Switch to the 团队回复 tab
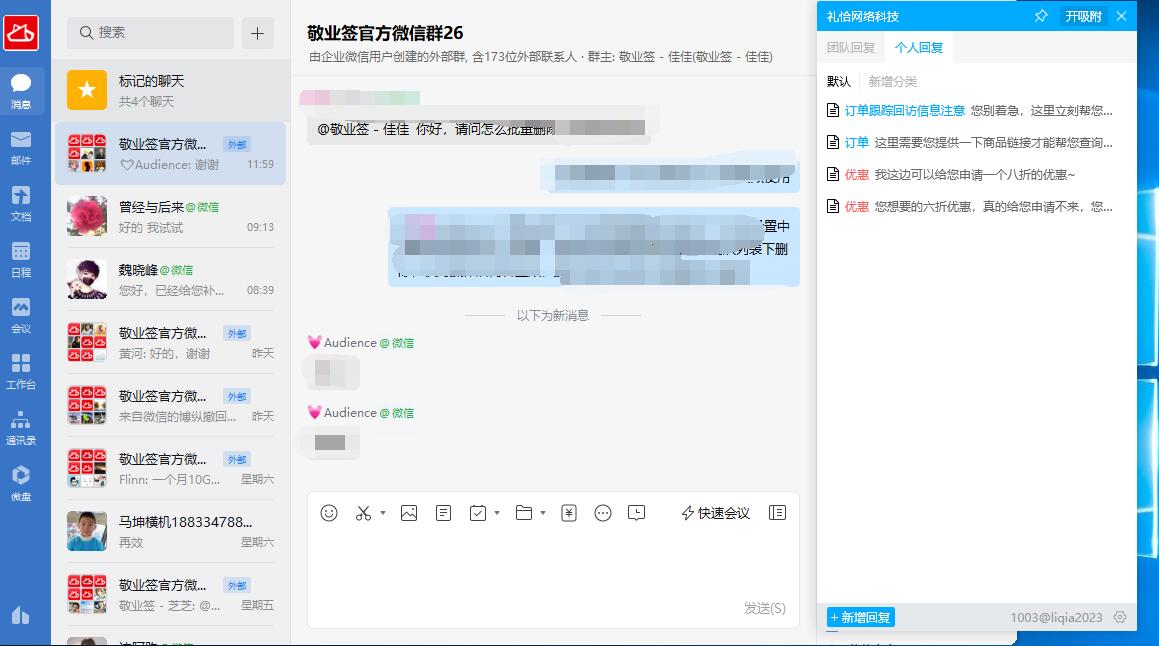The height and width of the screenshot is (646, 1159). tap(850, 47)
